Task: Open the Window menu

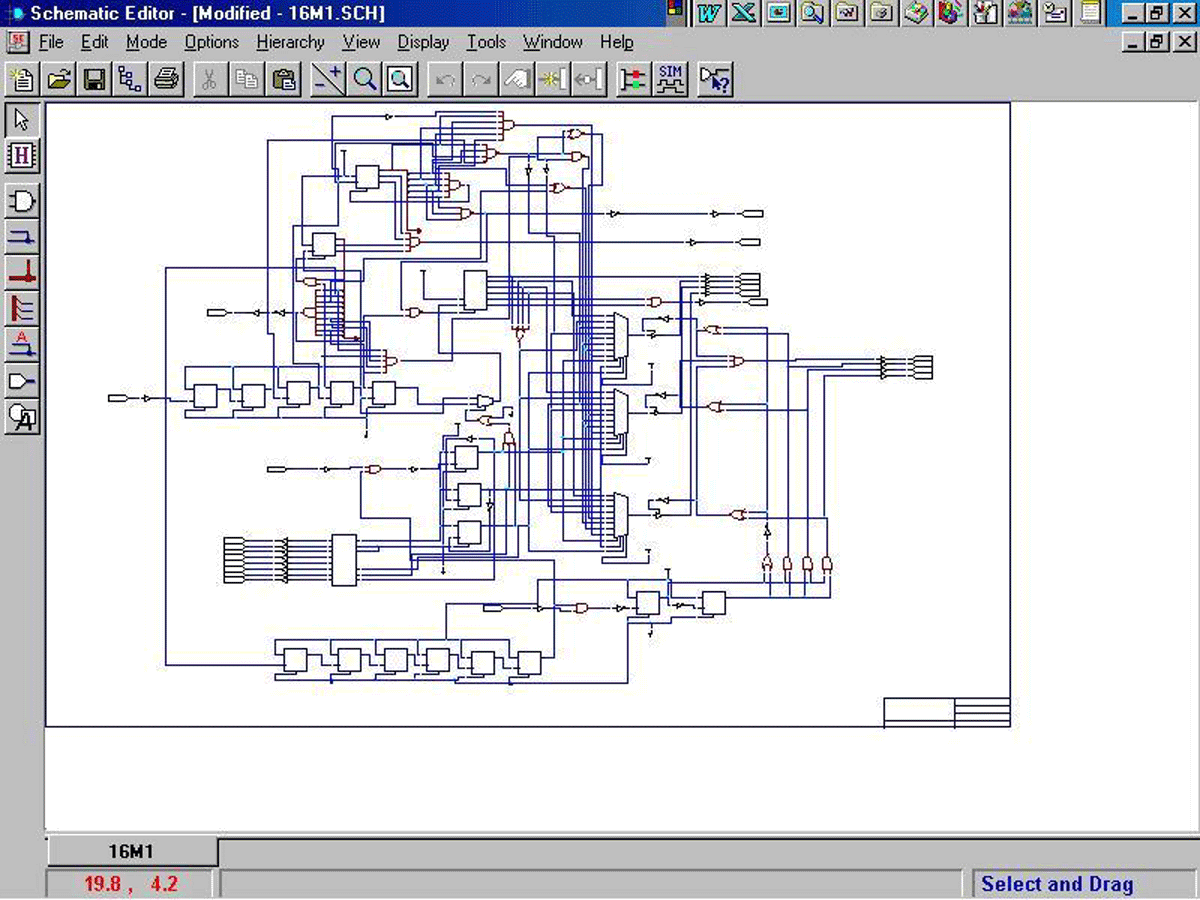Action: tap(553, 42)
